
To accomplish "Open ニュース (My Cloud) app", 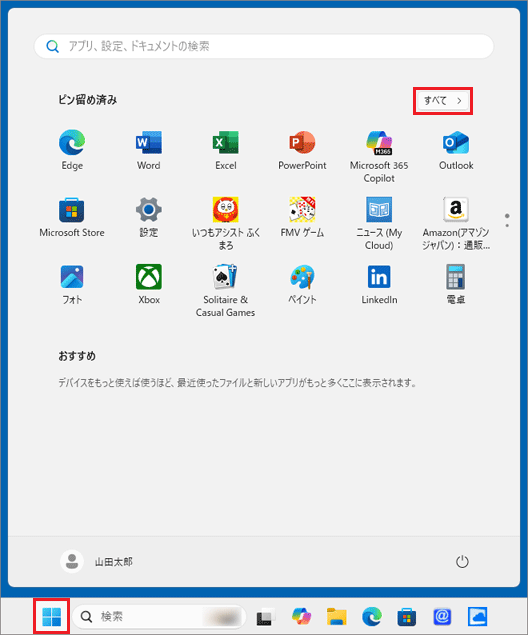I will click(x=379, y=224).
